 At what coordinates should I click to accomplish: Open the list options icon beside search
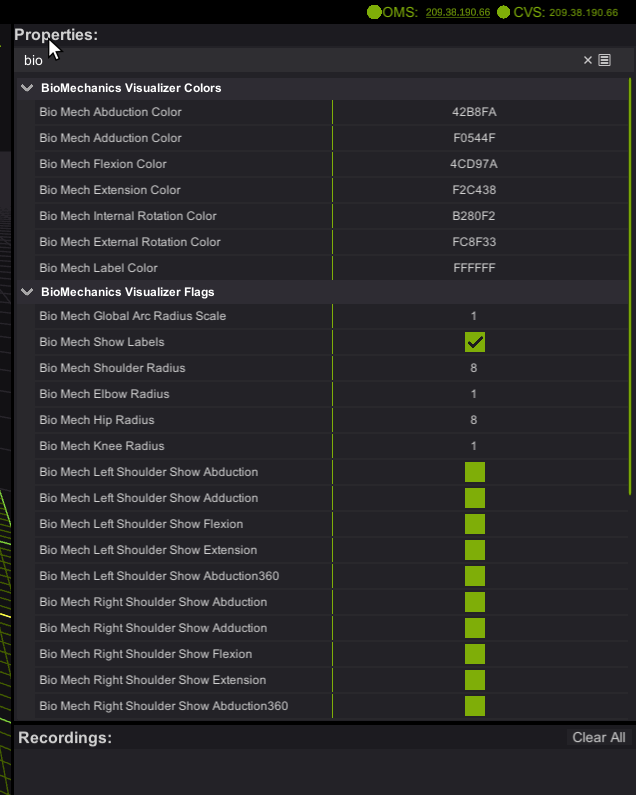[x=604, y=60]
